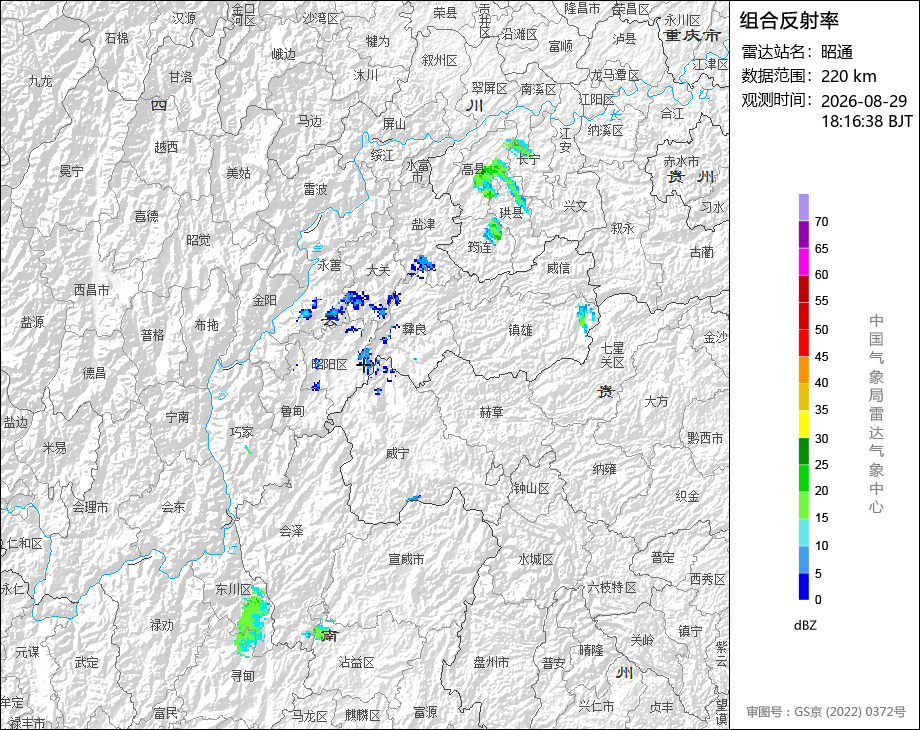Click the dBZ unit label under legend
The width and height of the screenshot is (920, 730).
coord(805,626)
